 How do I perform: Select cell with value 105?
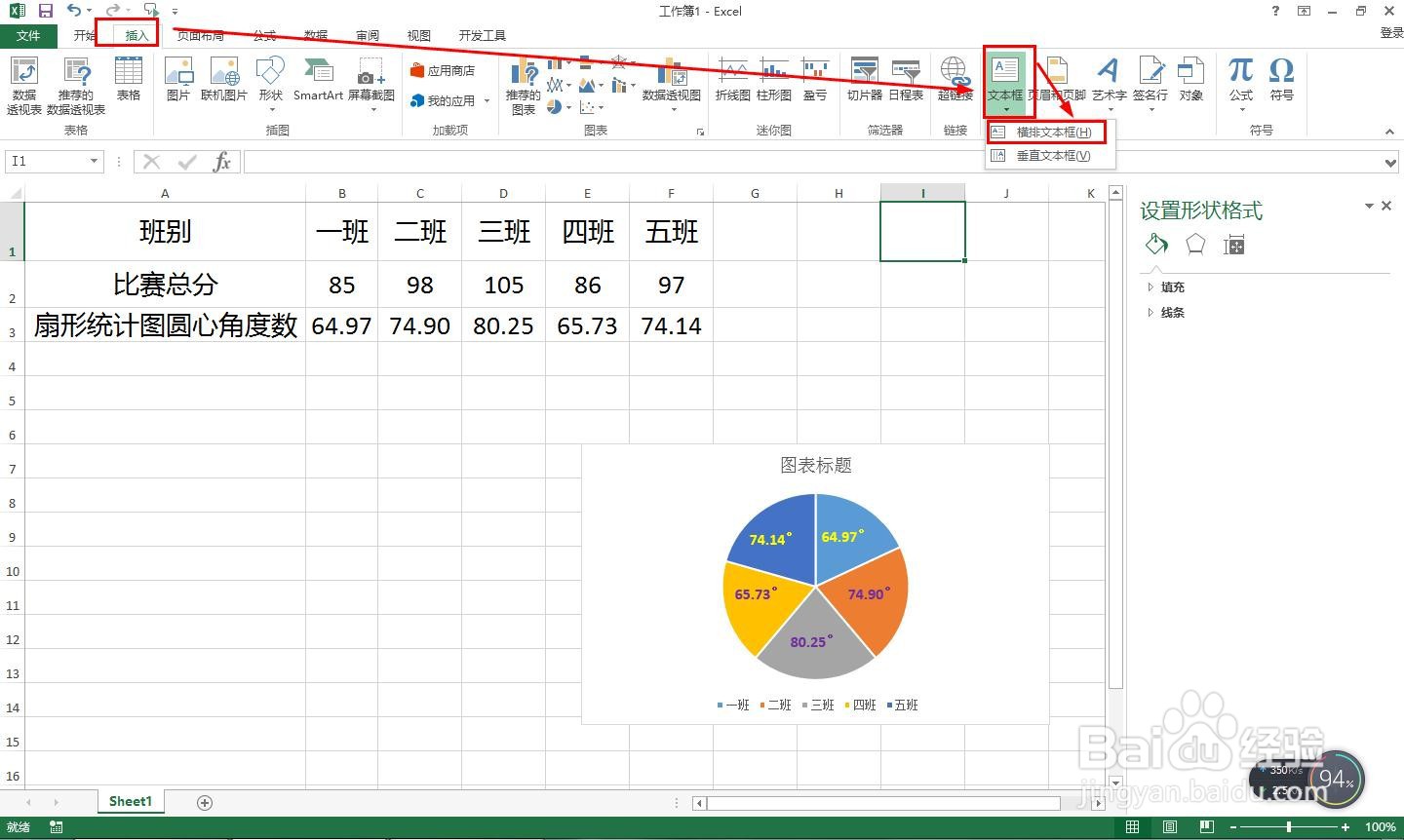(x=504, y=285)
